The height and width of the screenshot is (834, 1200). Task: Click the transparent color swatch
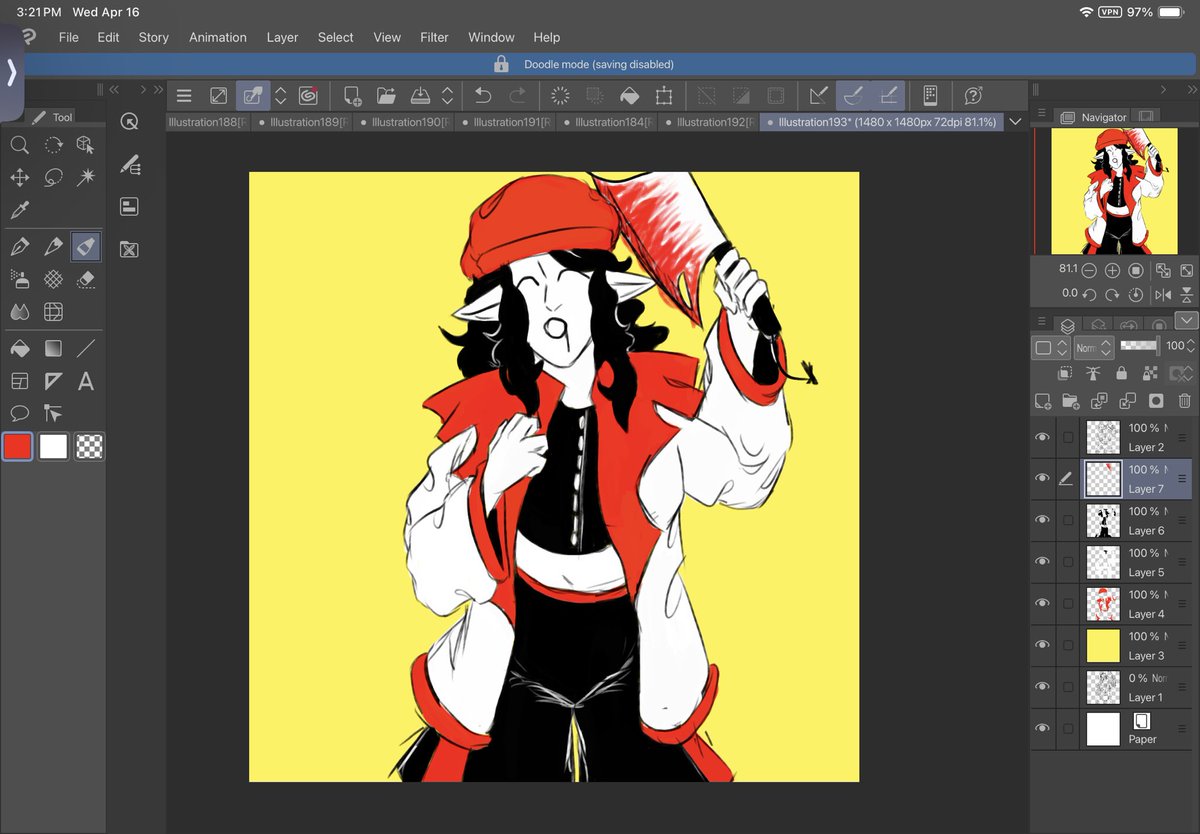pos(90,446)
